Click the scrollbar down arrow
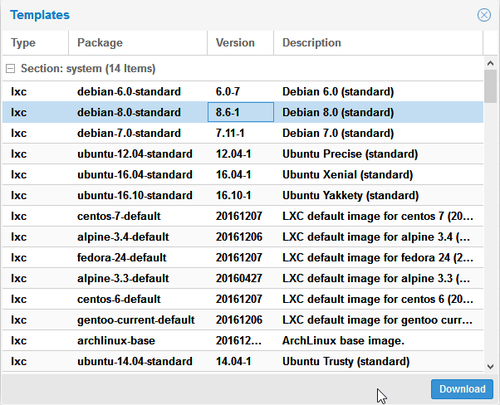 click(490, 367)
